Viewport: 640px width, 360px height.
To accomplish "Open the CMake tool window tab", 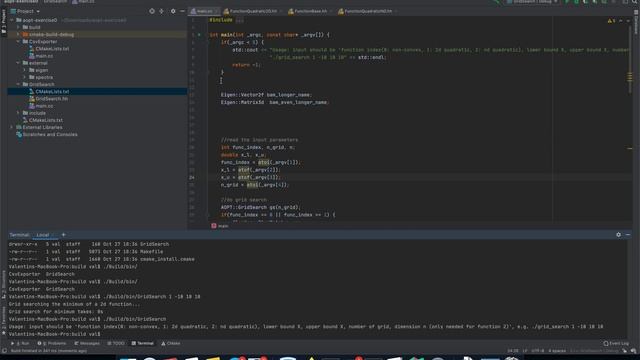I will [x=171, y=344].
